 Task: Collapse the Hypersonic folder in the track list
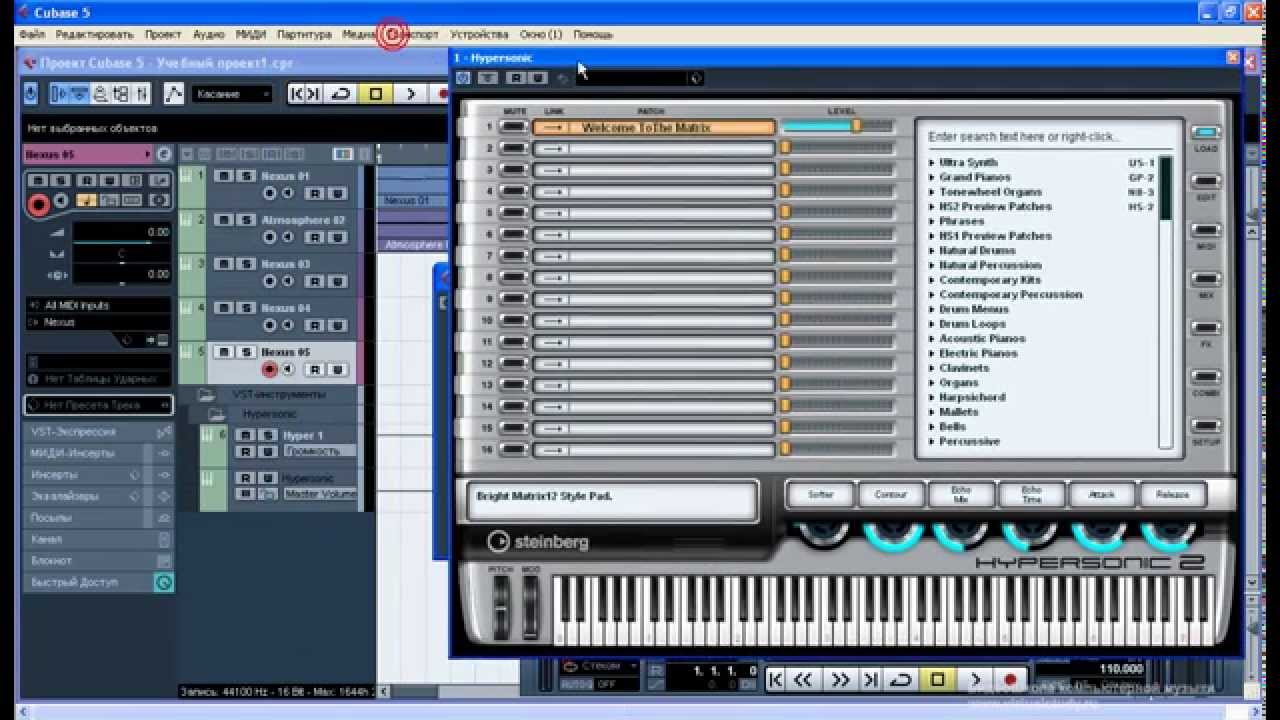point(216,414)
